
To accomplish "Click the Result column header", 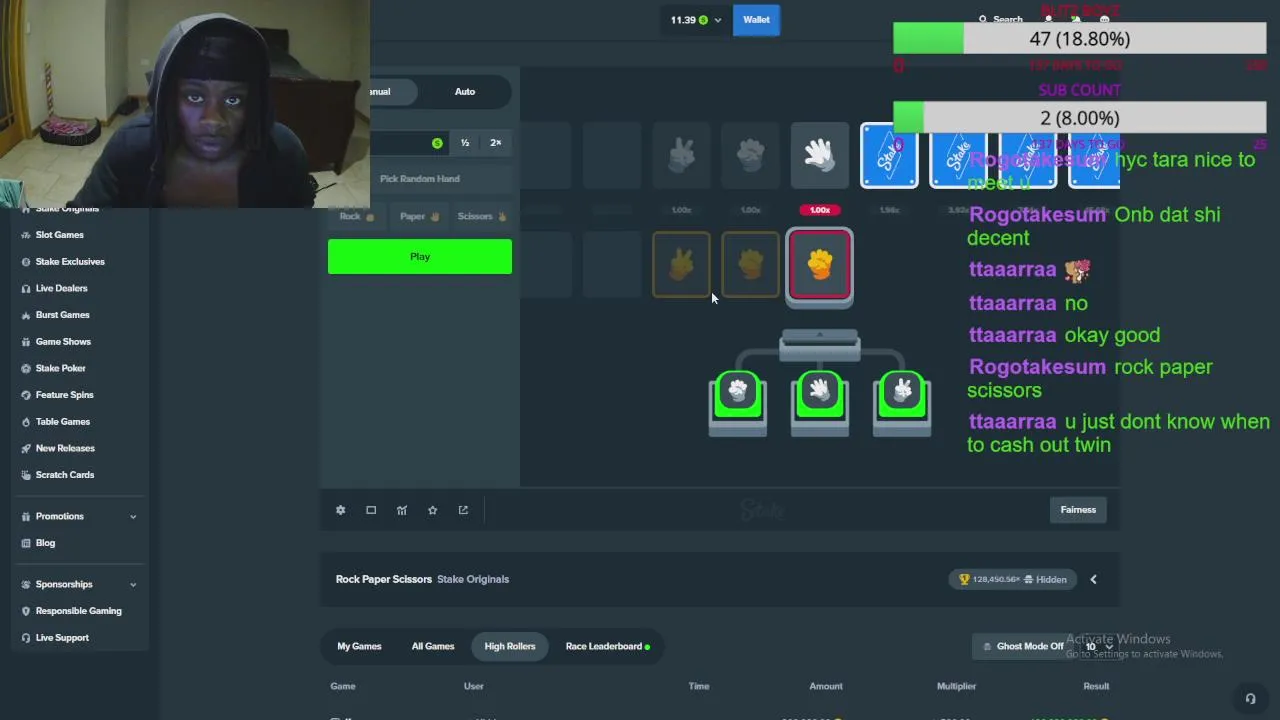I will point(1096,686).
